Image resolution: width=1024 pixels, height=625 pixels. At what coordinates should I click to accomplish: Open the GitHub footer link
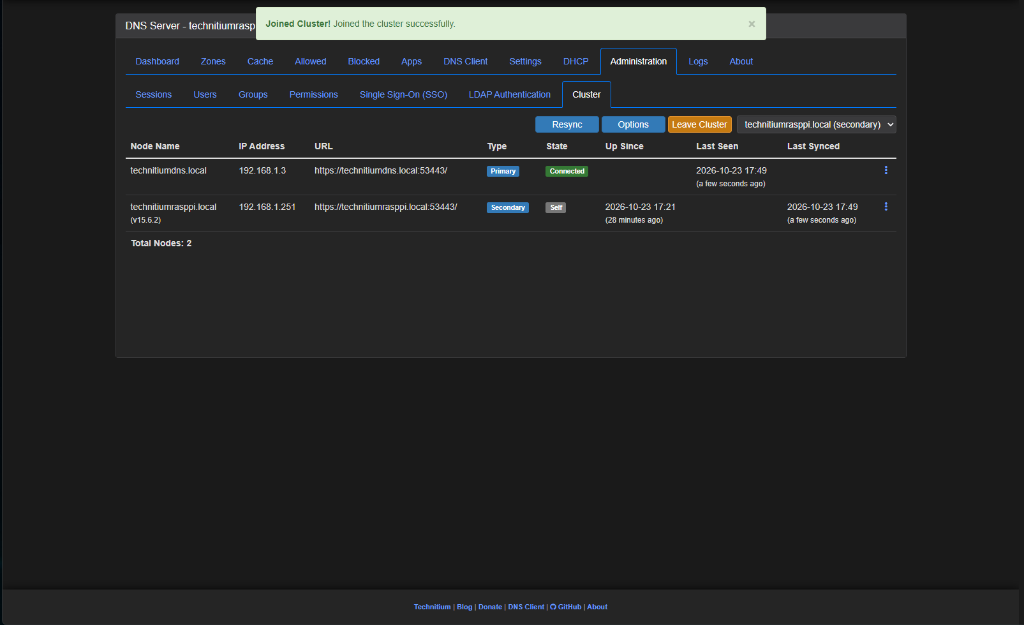click(566, 607)
